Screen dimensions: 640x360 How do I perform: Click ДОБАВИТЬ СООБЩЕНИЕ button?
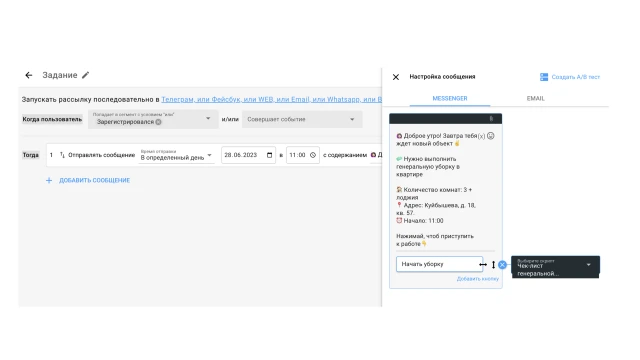pos(94,180)
